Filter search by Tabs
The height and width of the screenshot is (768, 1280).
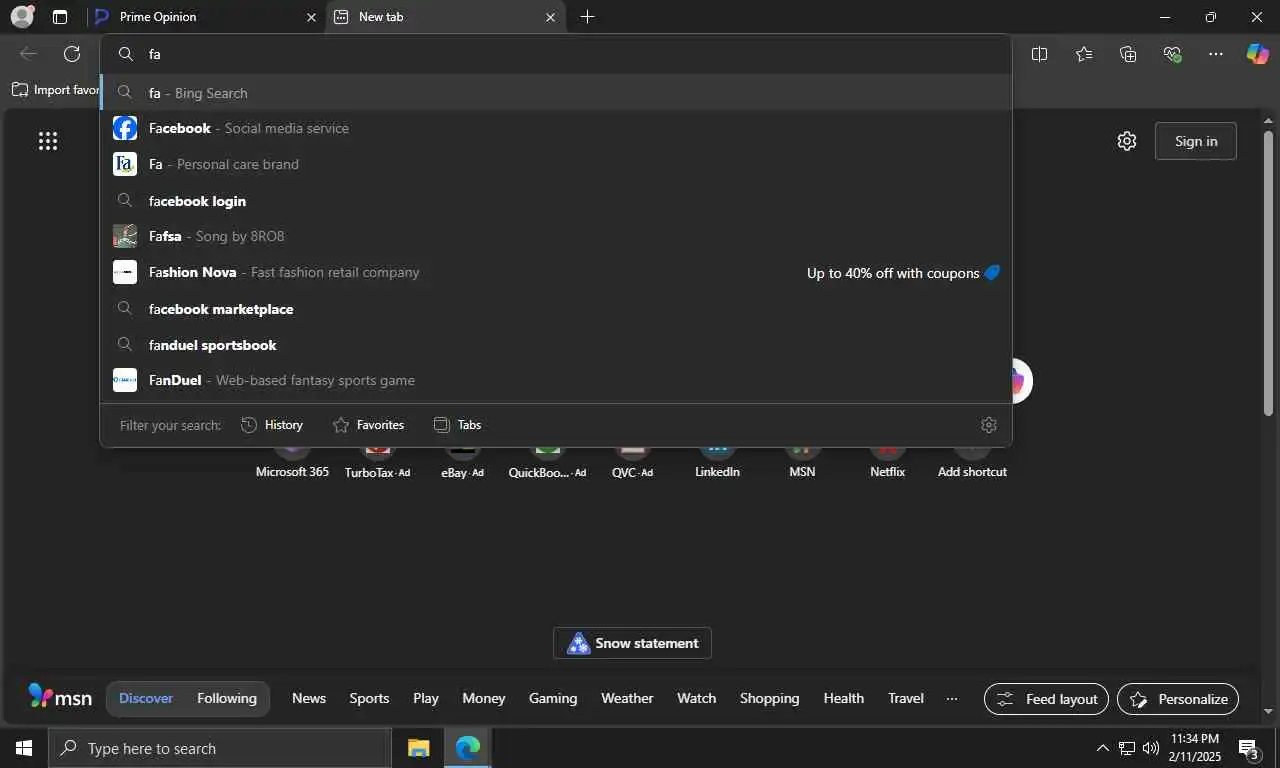(457, 425)
